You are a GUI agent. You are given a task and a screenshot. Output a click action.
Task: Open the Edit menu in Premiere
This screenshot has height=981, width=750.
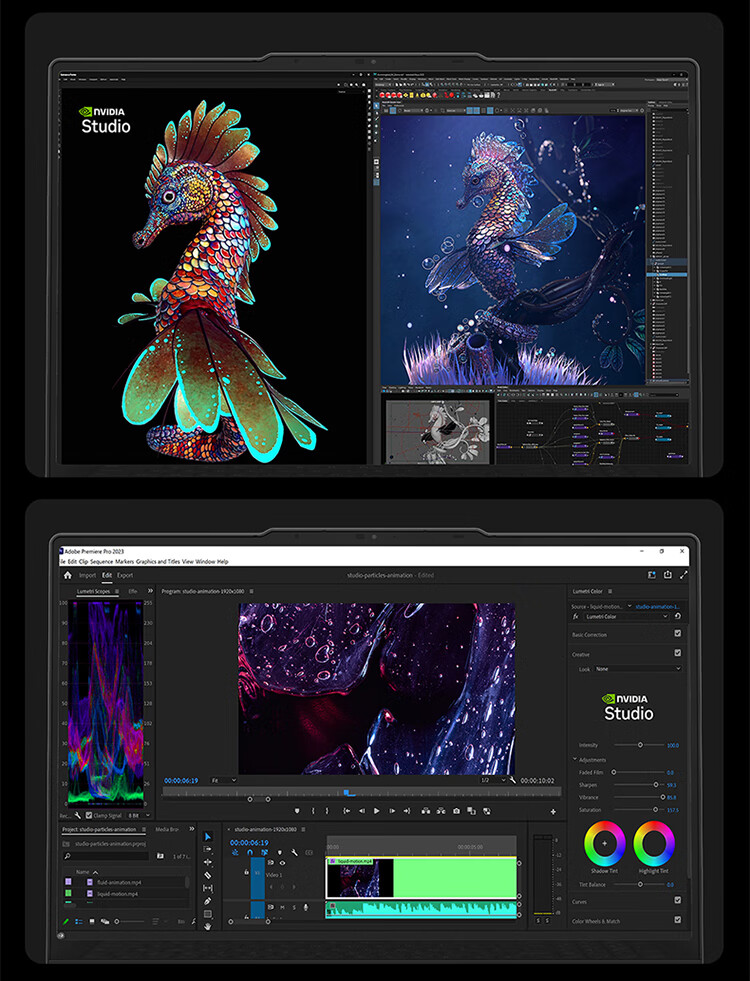[72, 561]
